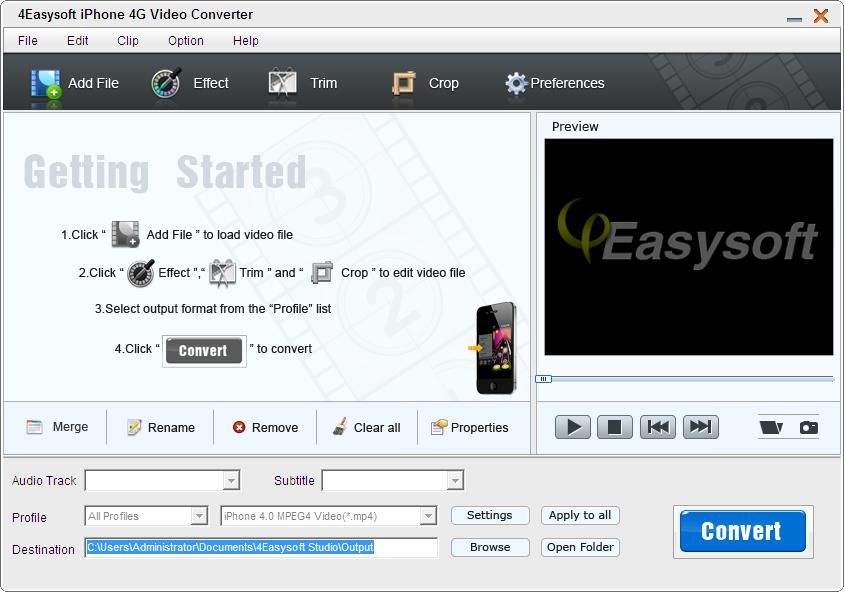This screenshot has width=845, height=592.
Task: Click the Open Folder button
Action: point(580,547)
